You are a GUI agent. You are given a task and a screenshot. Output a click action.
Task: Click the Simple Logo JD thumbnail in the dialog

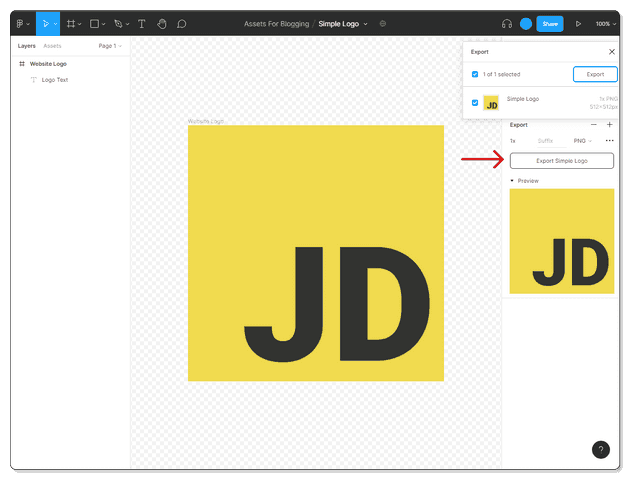point(491,103)
